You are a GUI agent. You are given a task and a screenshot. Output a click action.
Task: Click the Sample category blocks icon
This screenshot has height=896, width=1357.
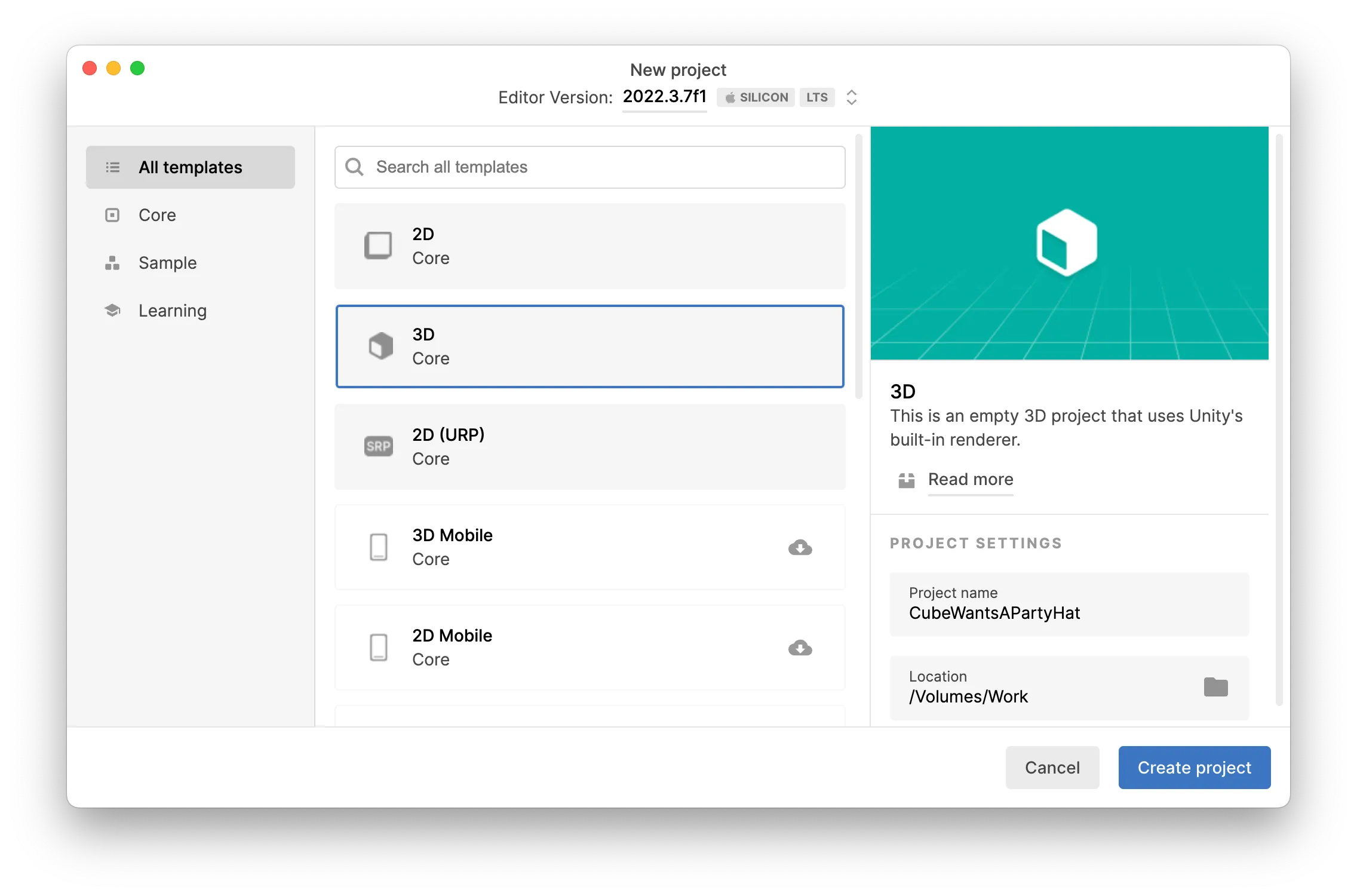112,263
